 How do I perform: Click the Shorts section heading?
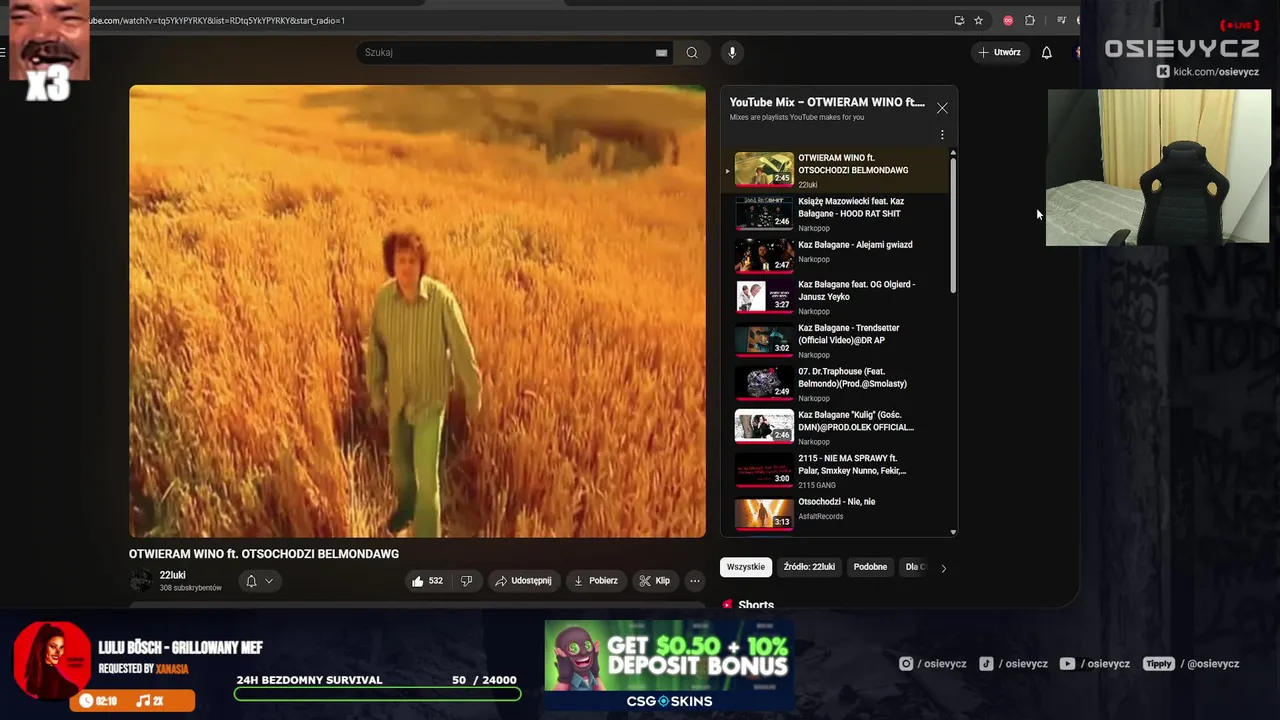[756, 605]
